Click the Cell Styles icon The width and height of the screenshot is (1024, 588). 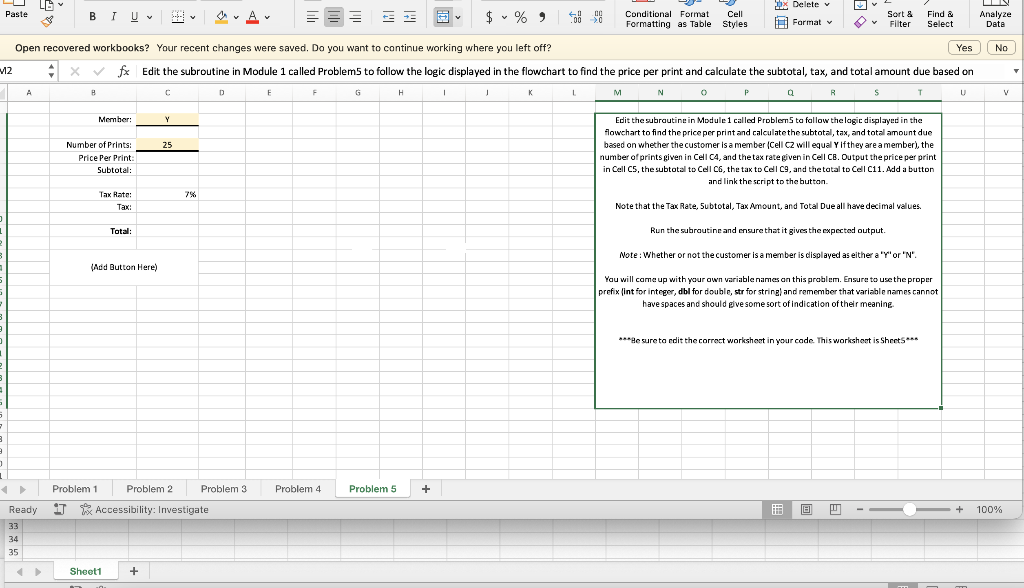pos(734,15)
